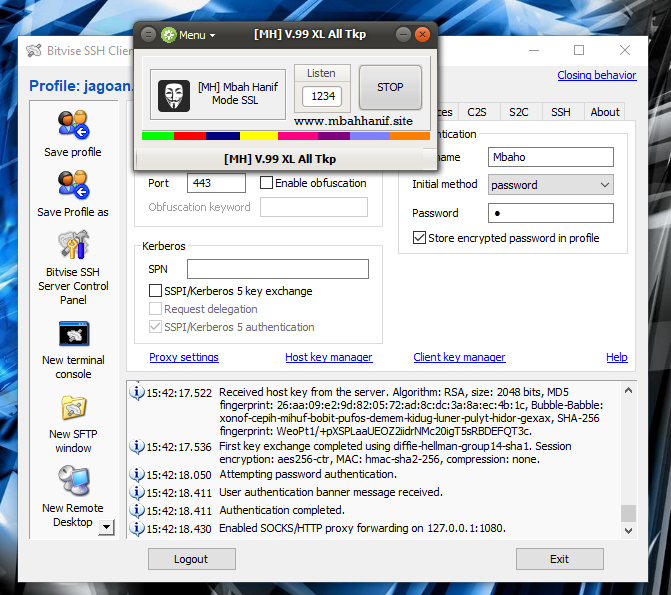
Task: Click the Username field showing Mbaho
Action: click(551, 157)
